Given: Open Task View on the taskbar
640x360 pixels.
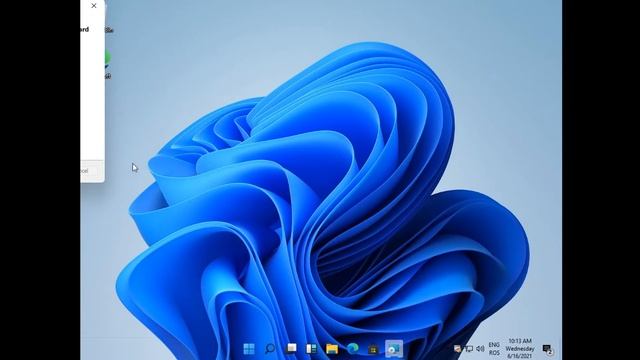Looking at the screenshot, I should (x=291, y=349).
